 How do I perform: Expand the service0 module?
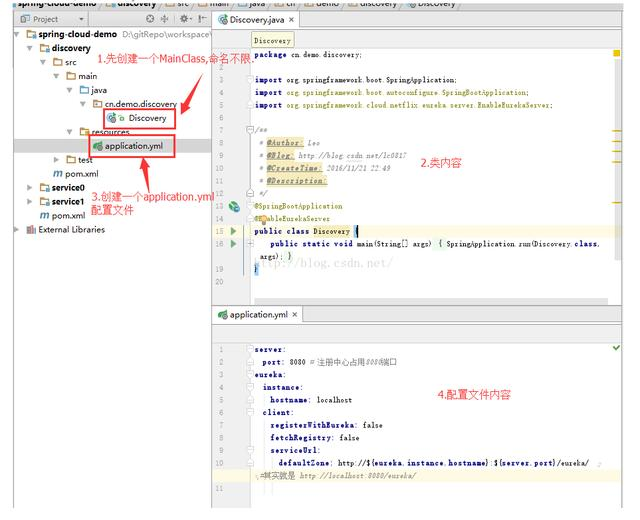point(30,187)
